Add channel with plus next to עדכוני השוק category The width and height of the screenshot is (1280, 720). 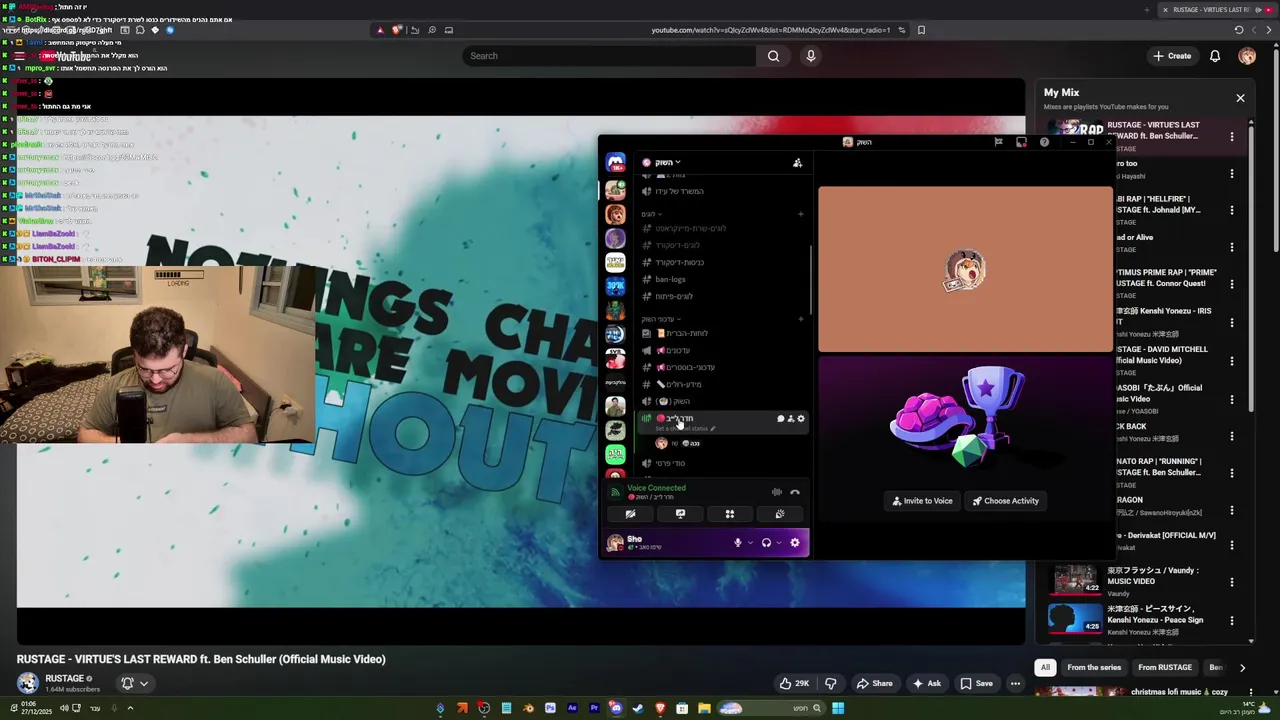click(801, 319)
